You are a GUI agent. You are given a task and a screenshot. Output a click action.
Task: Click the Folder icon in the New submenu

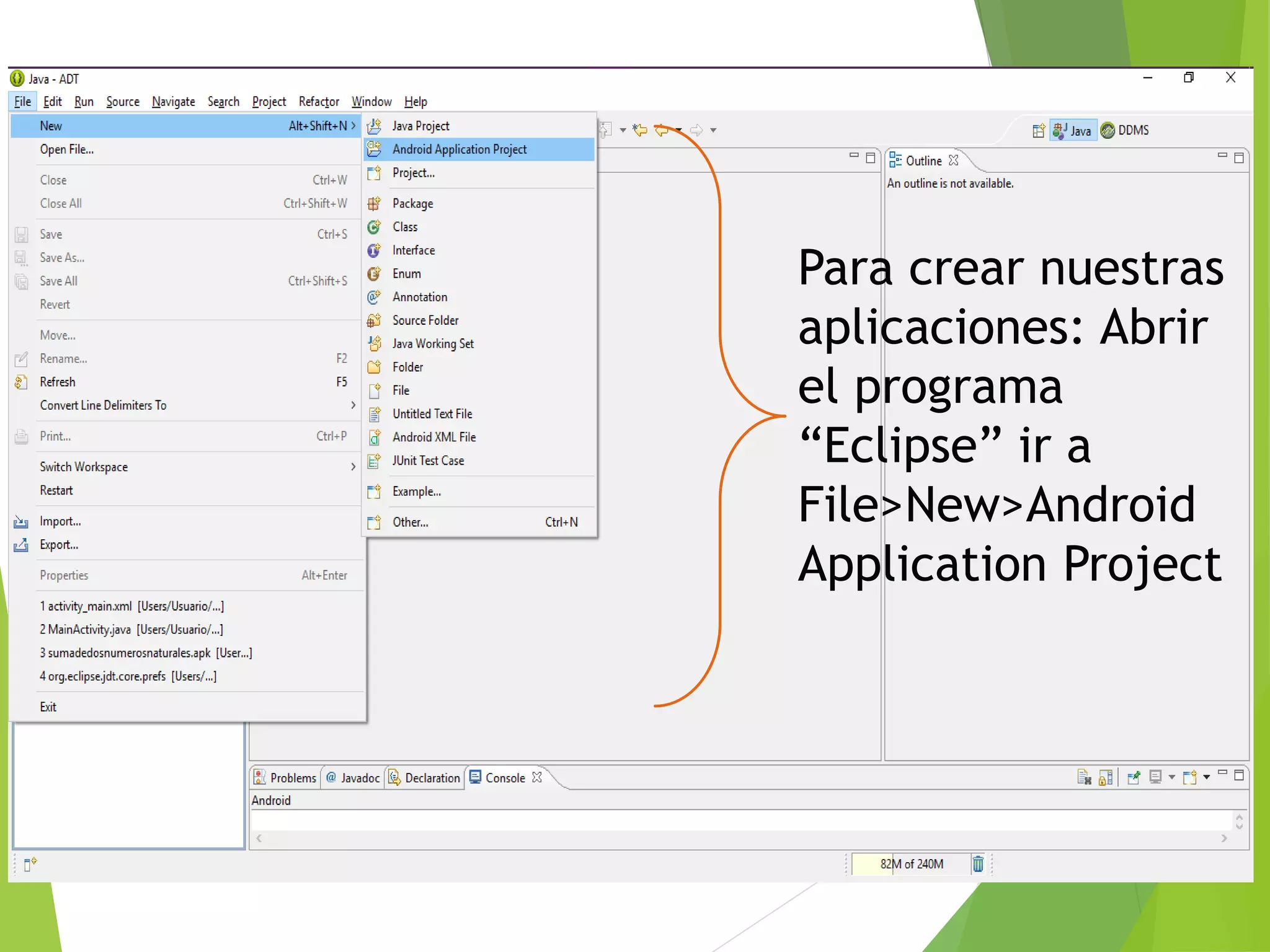pyautogui.click(x=374, y=368)
